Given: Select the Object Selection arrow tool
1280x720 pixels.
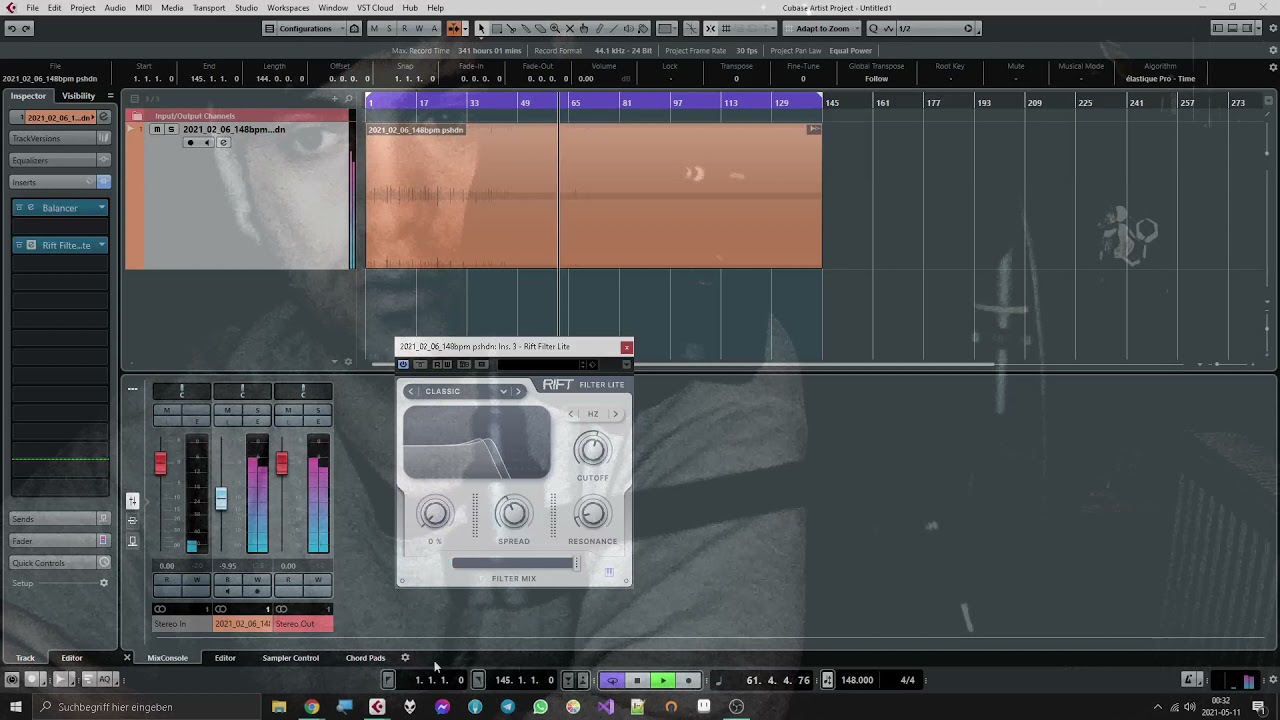Looking at the screenshot, I should (x=481, y=28).
